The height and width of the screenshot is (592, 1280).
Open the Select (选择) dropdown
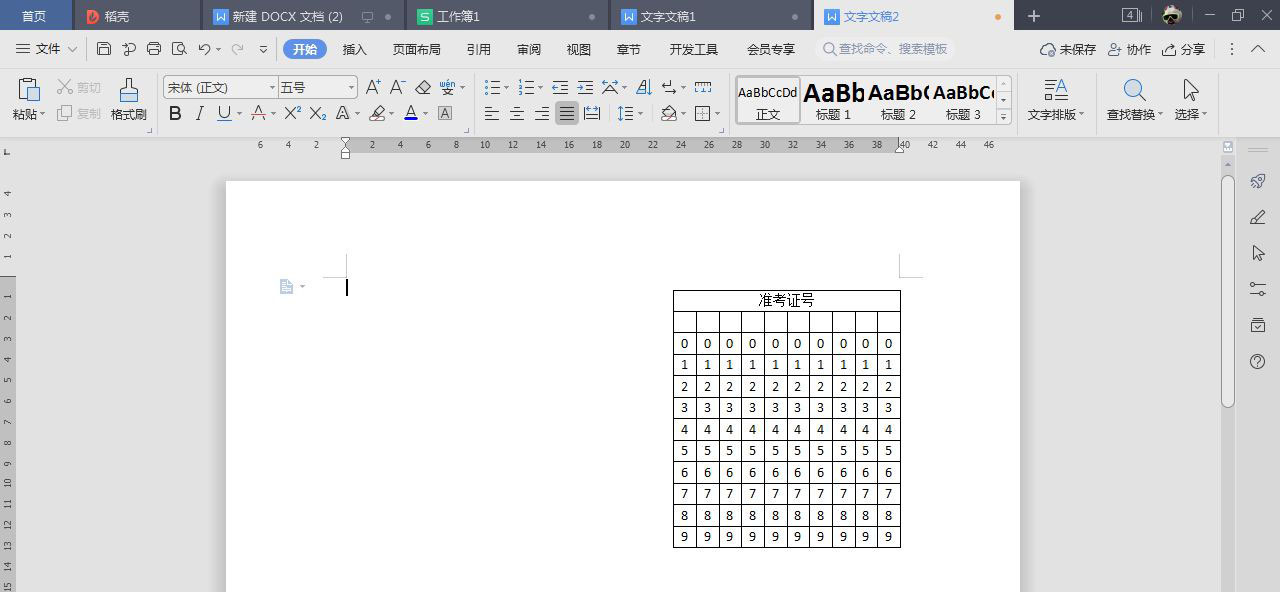click(1191, 114)
